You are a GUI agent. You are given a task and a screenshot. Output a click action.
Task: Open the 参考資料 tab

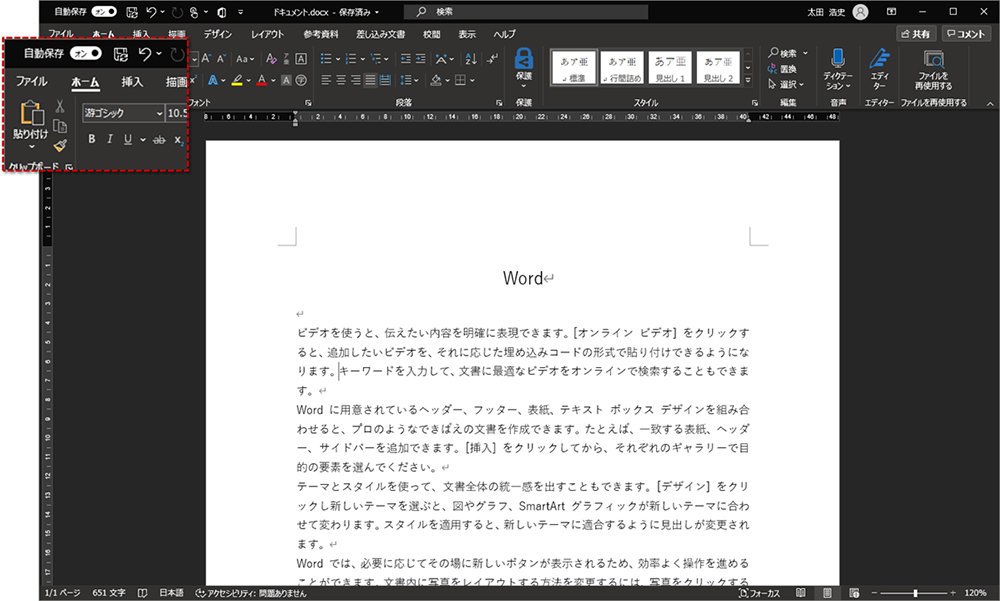tap(321, 34)
